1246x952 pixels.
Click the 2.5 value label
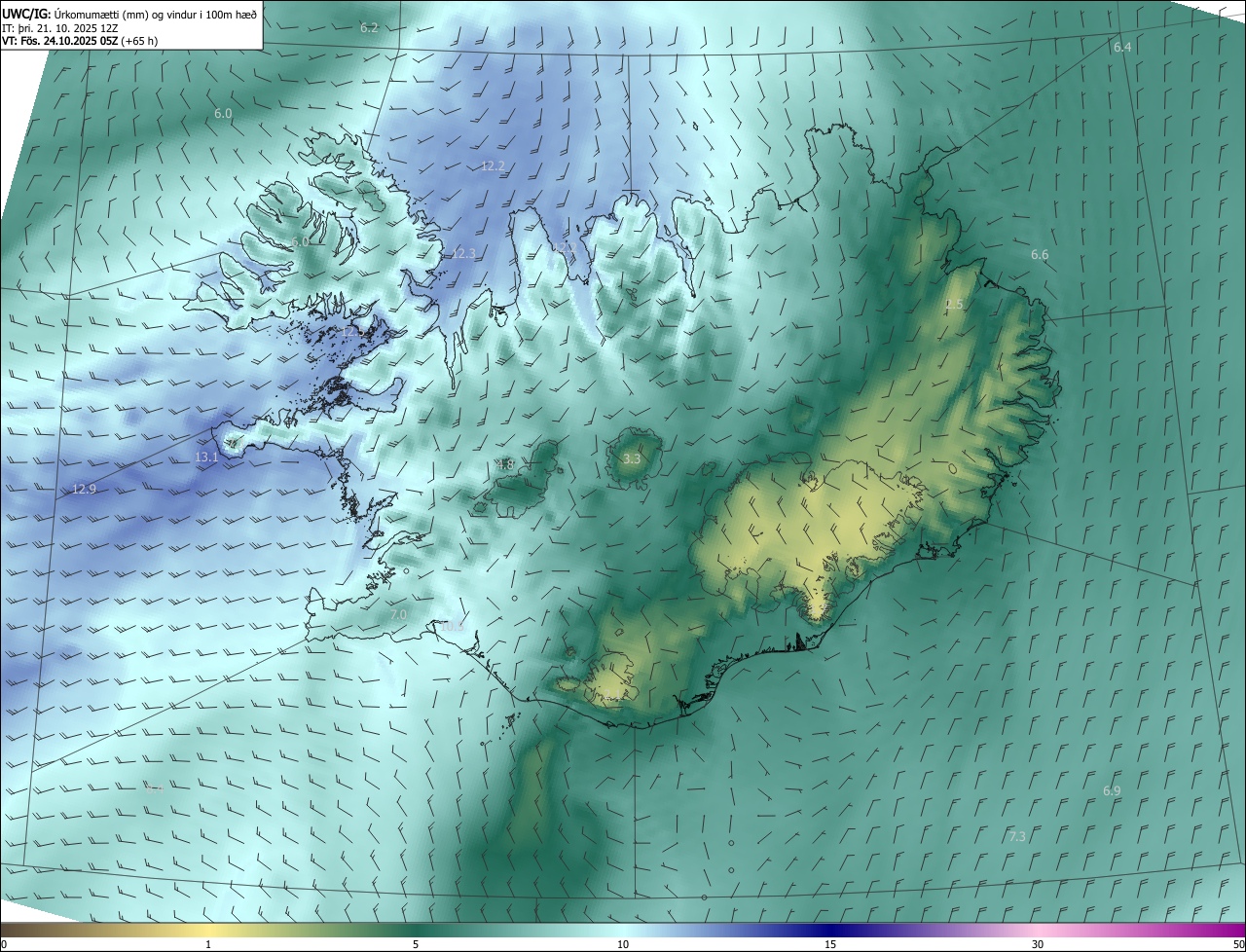954,305
